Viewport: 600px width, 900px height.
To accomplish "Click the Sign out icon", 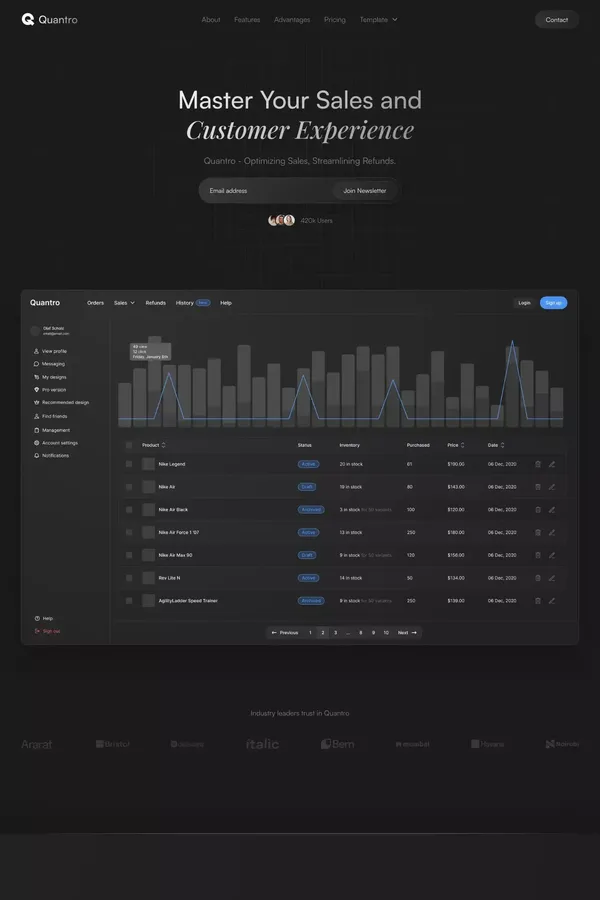I will [37, 631].
